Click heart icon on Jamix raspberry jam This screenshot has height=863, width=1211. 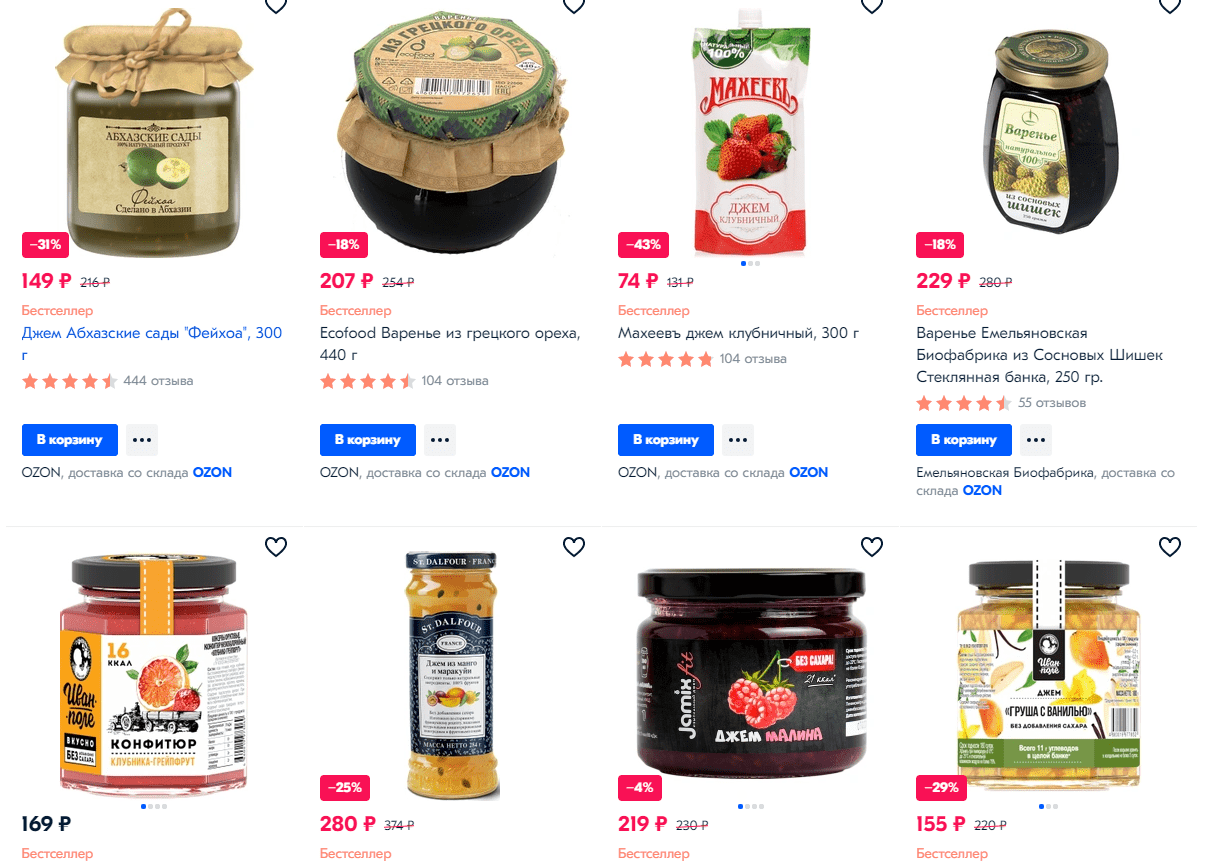[x=872, y=546]
